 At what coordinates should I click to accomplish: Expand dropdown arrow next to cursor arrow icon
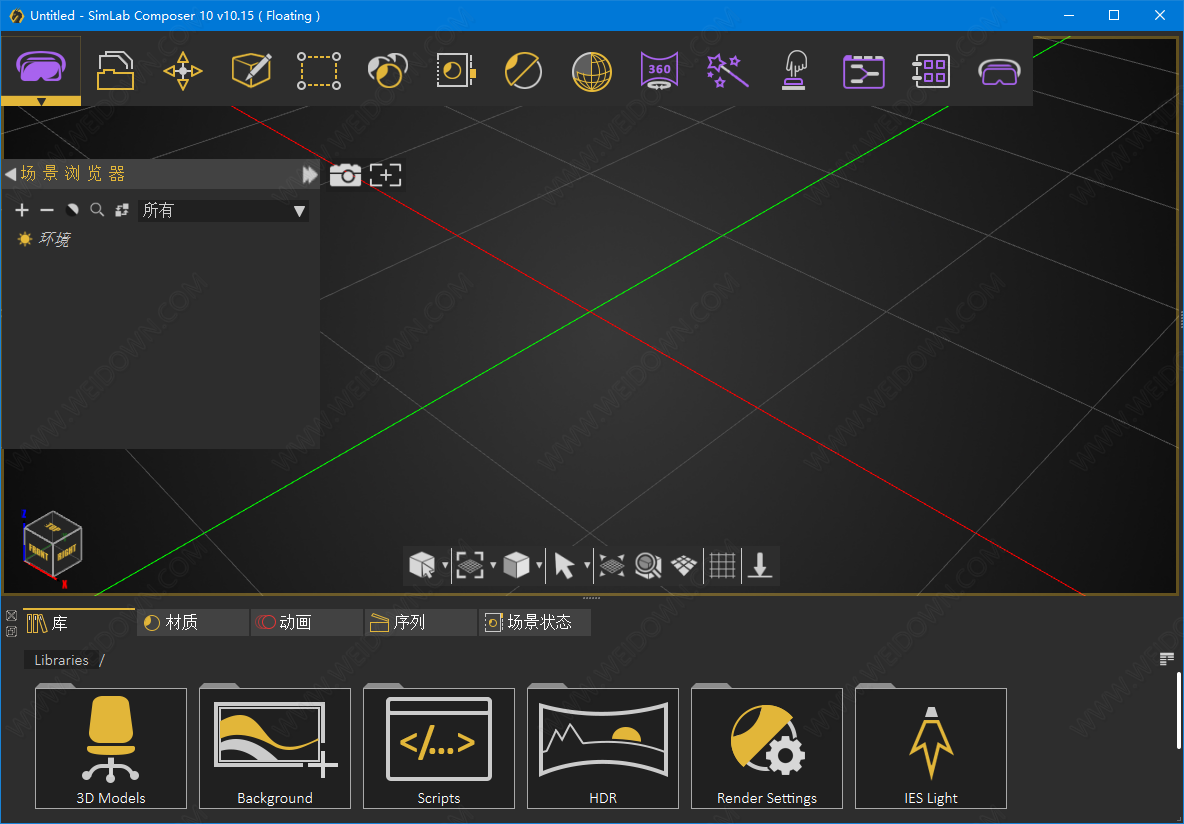pyautogui.click(x=587, y=565)
